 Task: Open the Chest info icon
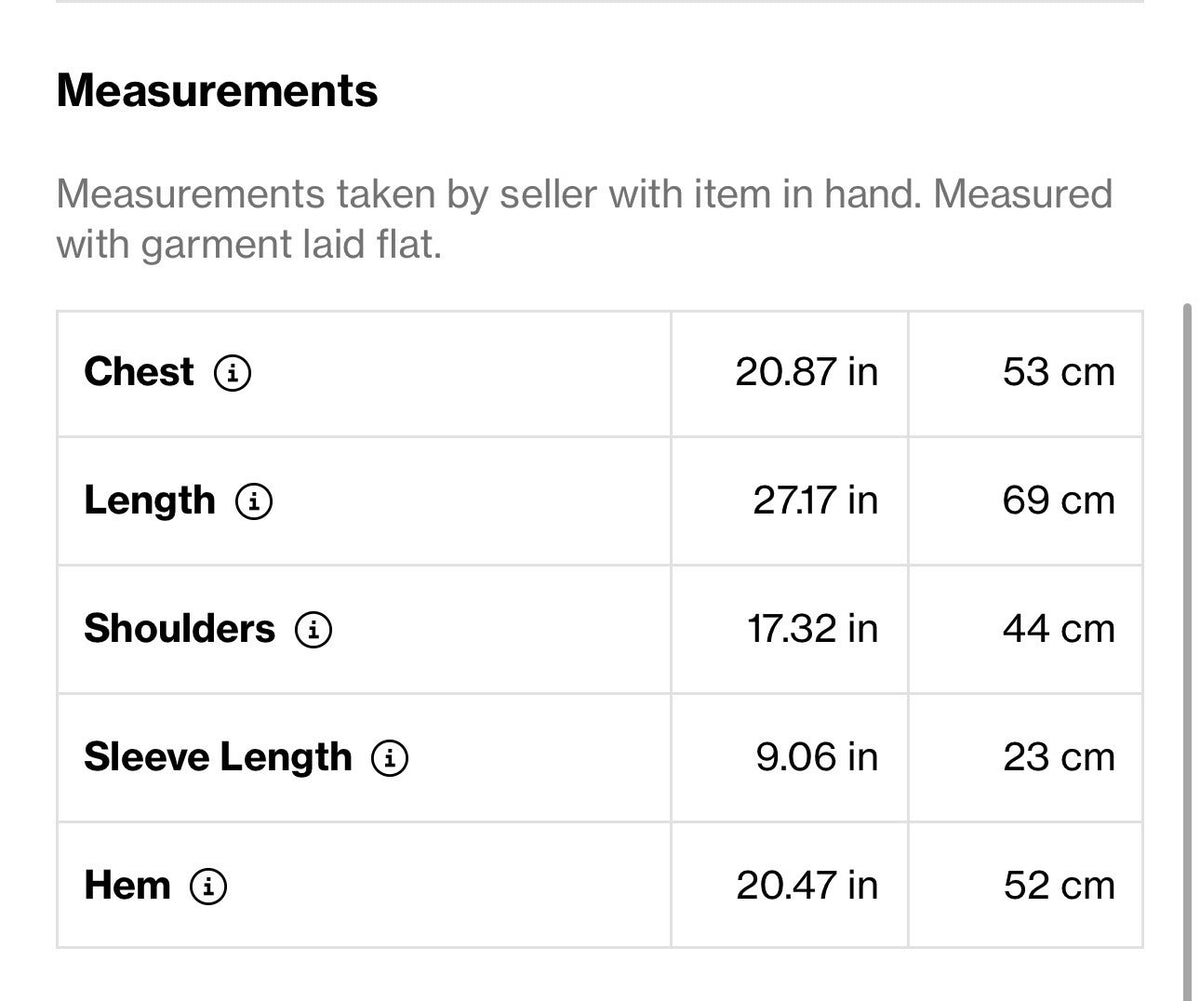pos(233,374)
